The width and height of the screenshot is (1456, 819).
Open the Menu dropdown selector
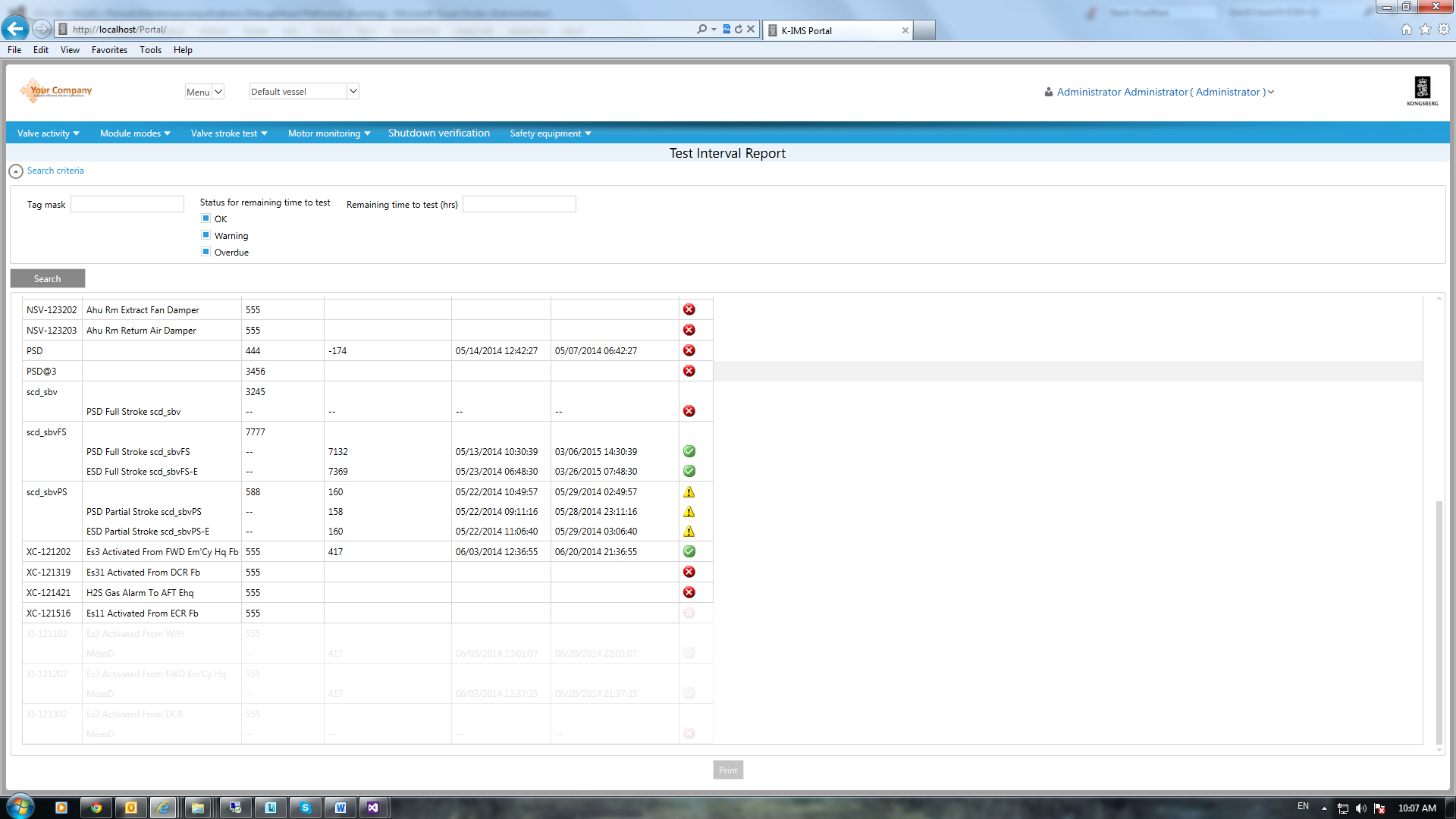coord(204,92)
